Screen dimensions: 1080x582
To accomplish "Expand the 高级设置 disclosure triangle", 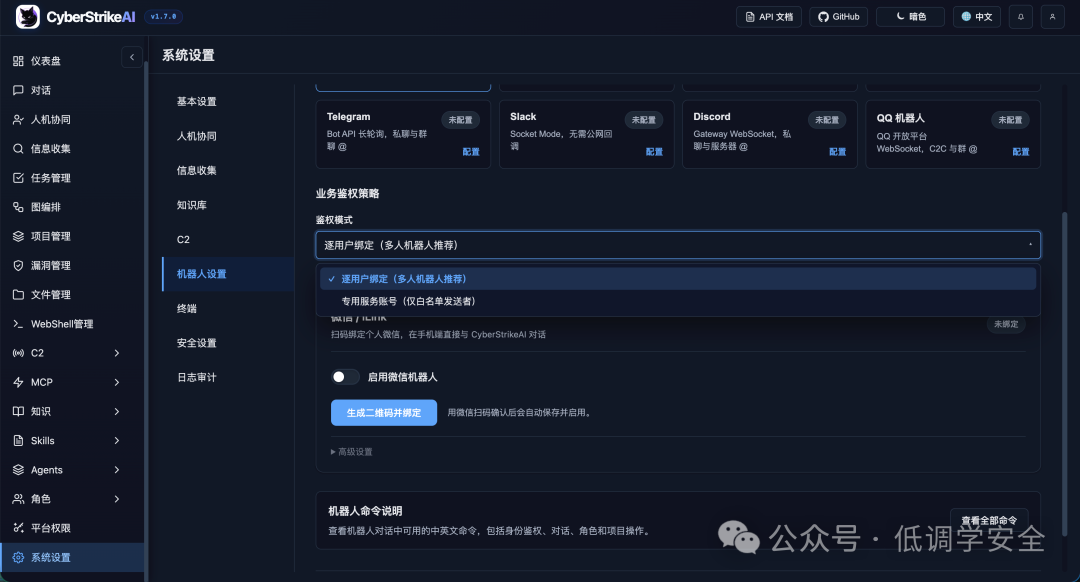I will (333, 452).
